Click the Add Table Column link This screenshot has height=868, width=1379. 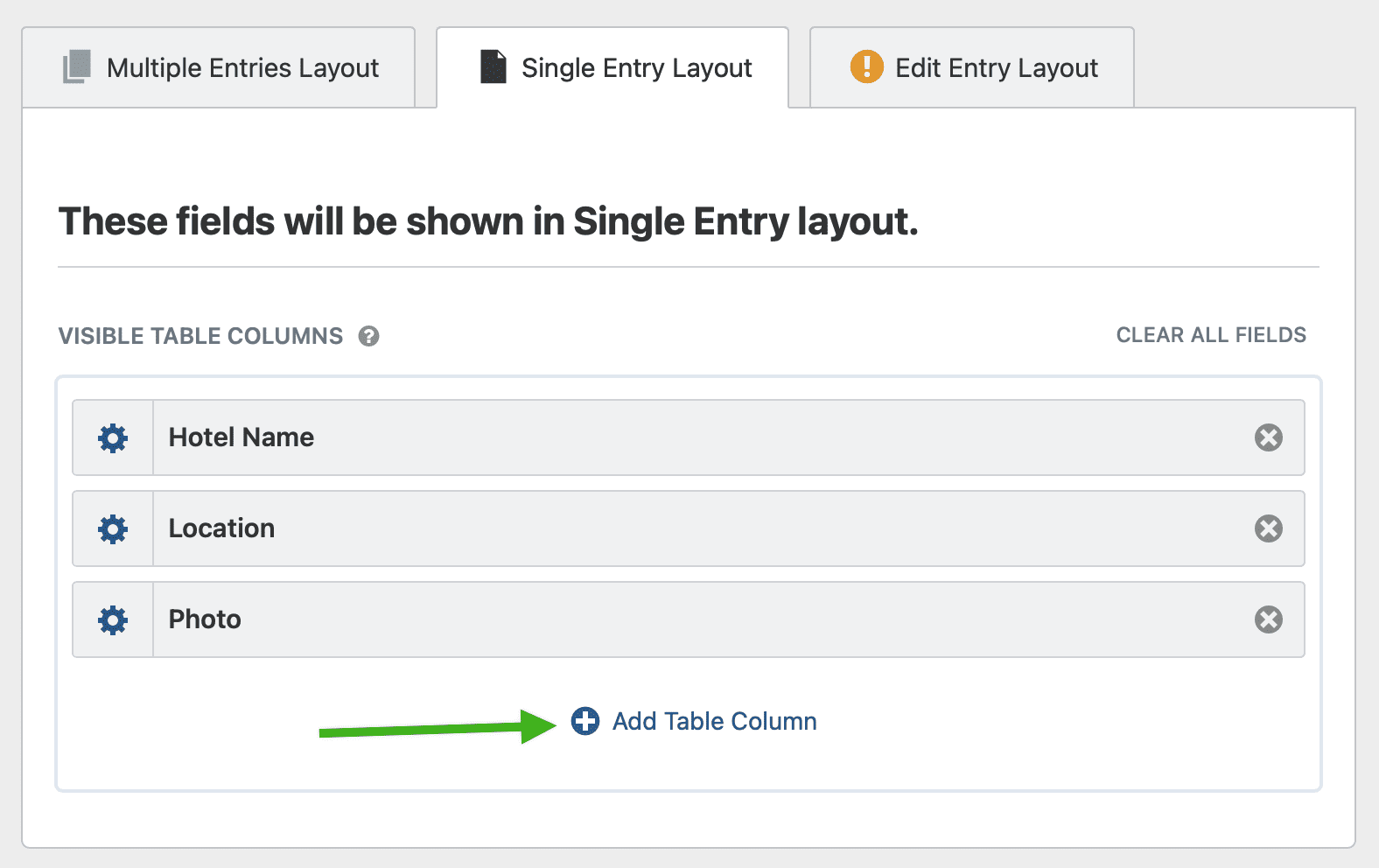(714, 722)
